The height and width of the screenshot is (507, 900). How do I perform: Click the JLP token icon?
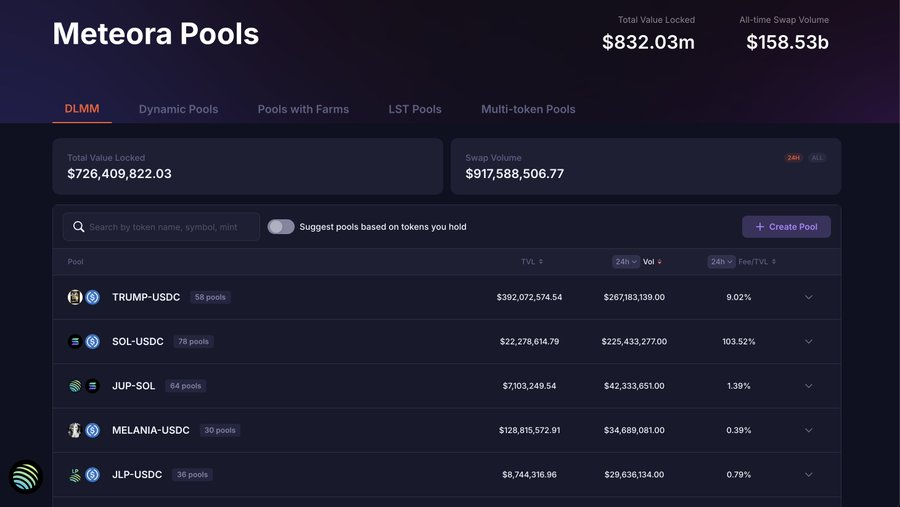[x=75, y=474]
